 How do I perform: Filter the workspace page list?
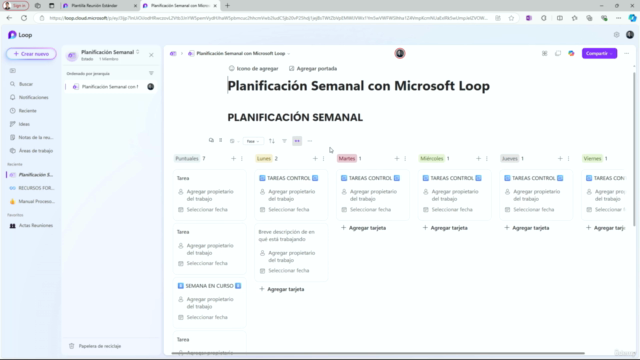pyautogui.click(x=151, y=73)
